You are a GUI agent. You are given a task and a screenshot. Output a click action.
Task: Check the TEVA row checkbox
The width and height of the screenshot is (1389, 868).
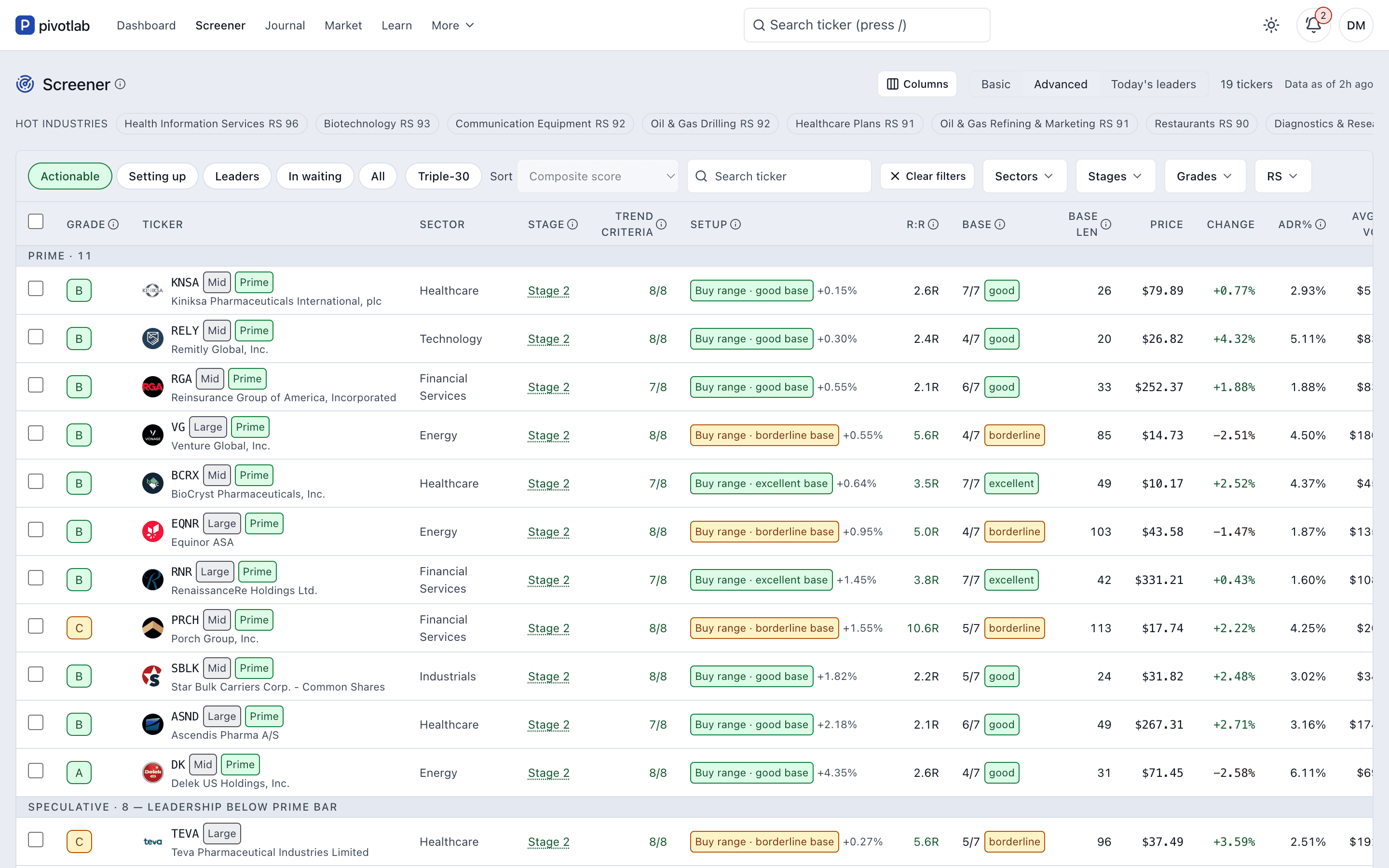36,839
